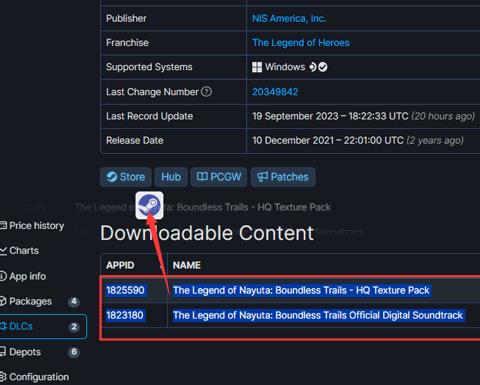Open The Legend of Heroes franchise link
Image resolution: width=480 pixels, height=385 pixels.
coord(301,43)
